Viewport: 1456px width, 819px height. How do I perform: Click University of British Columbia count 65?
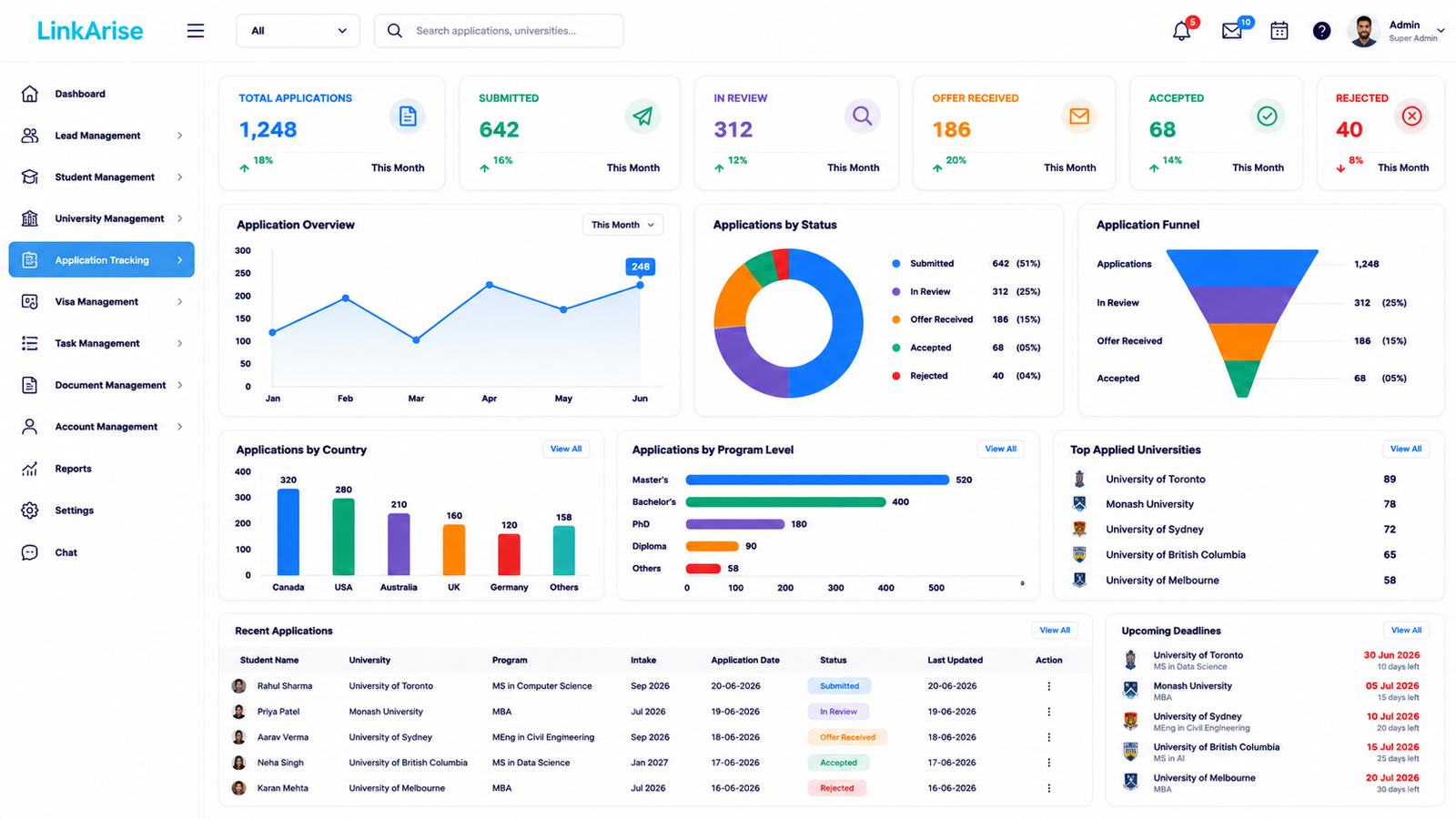(x=1390, y=555)
